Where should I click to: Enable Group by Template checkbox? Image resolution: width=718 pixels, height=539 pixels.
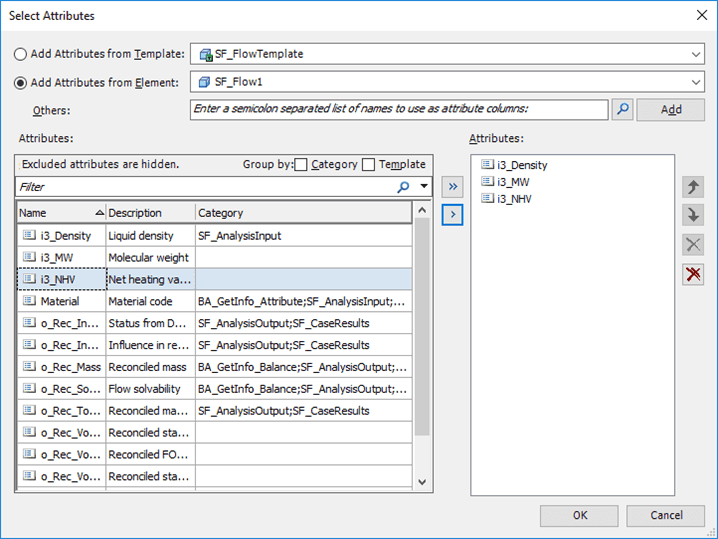(368, 164)
